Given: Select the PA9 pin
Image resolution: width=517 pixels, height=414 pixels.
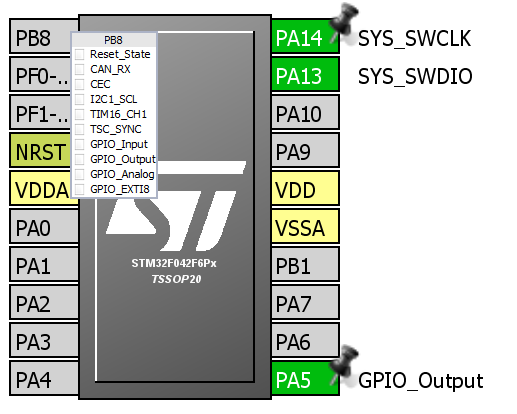Looking at the screenshot, I should click(x=305, y=150).
